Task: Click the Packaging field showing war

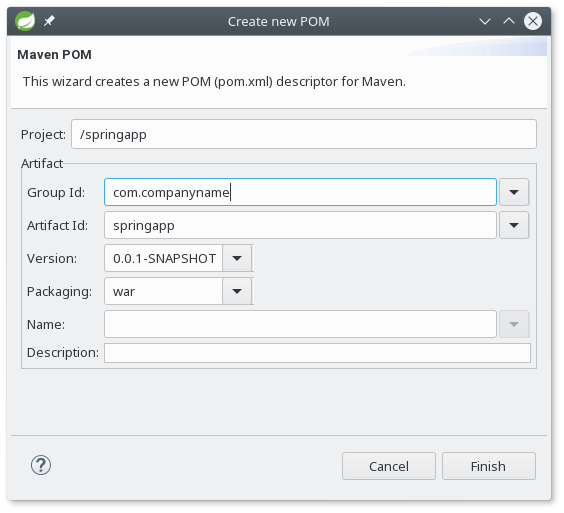Action: click(x=164, y=291)
